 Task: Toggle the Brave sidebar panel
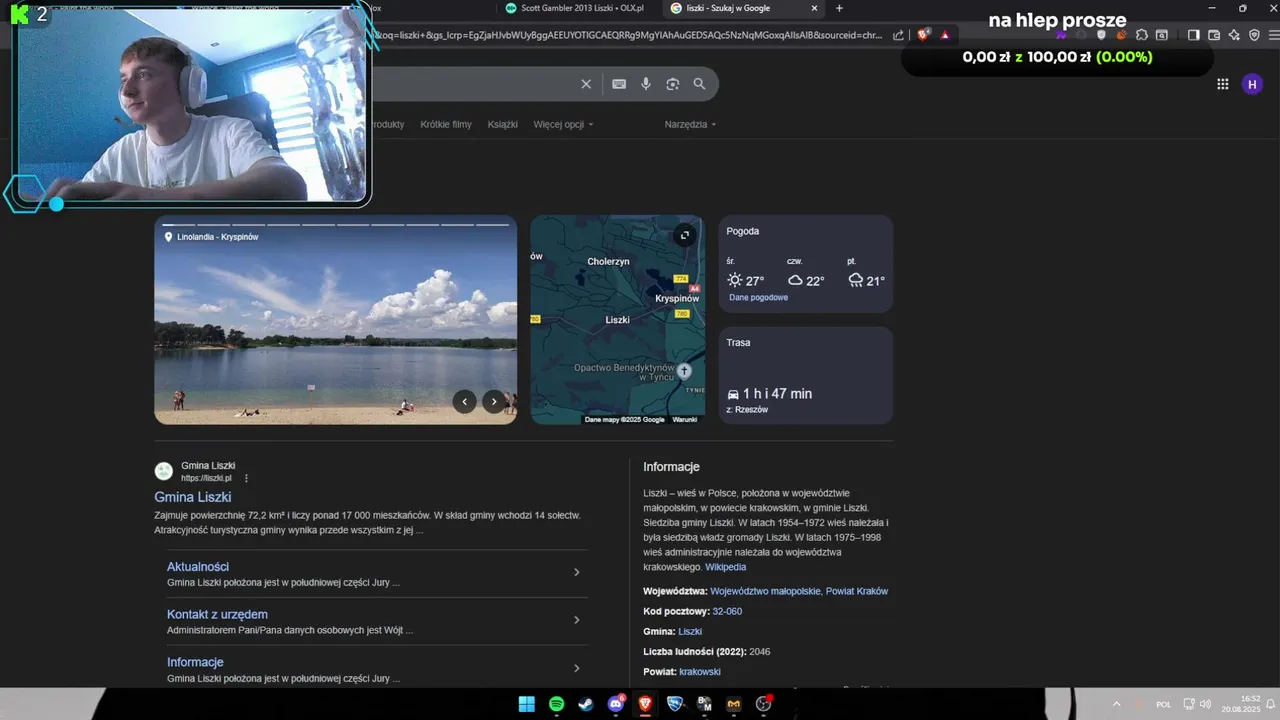coord(1193,35)
